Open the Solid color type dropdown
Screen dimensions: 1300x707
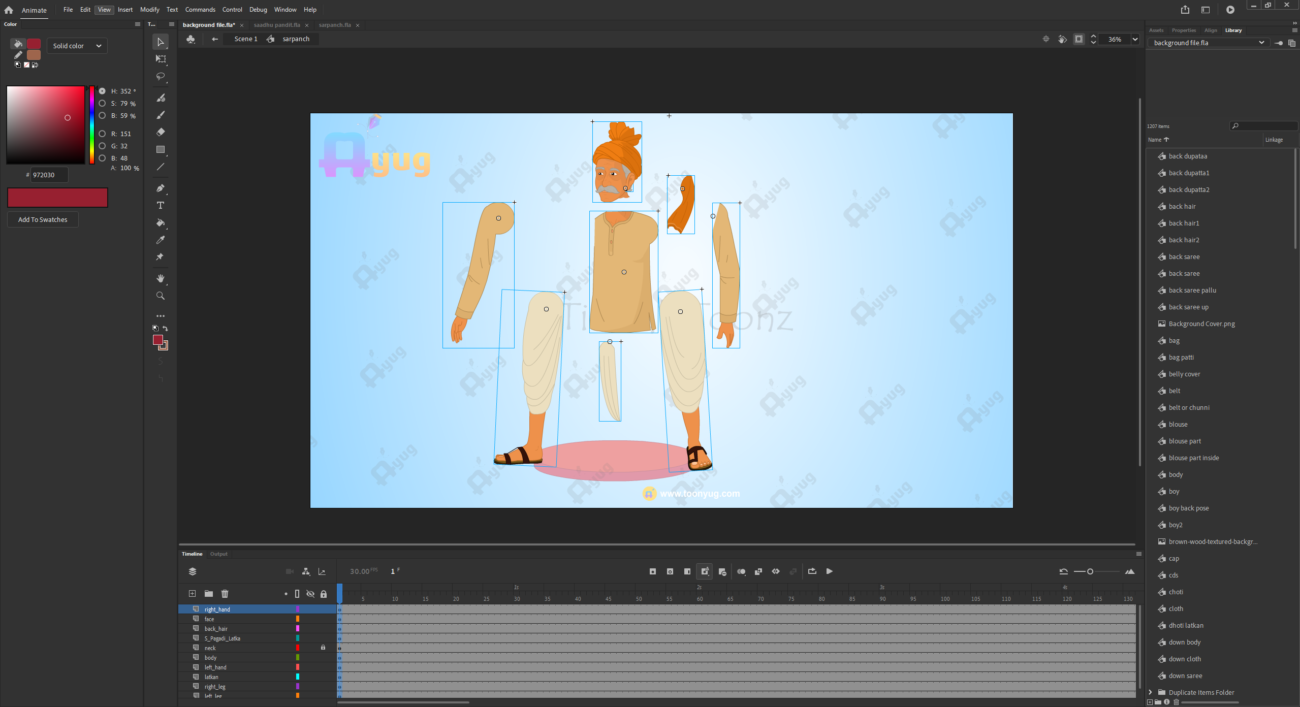[x=78, y=46]
